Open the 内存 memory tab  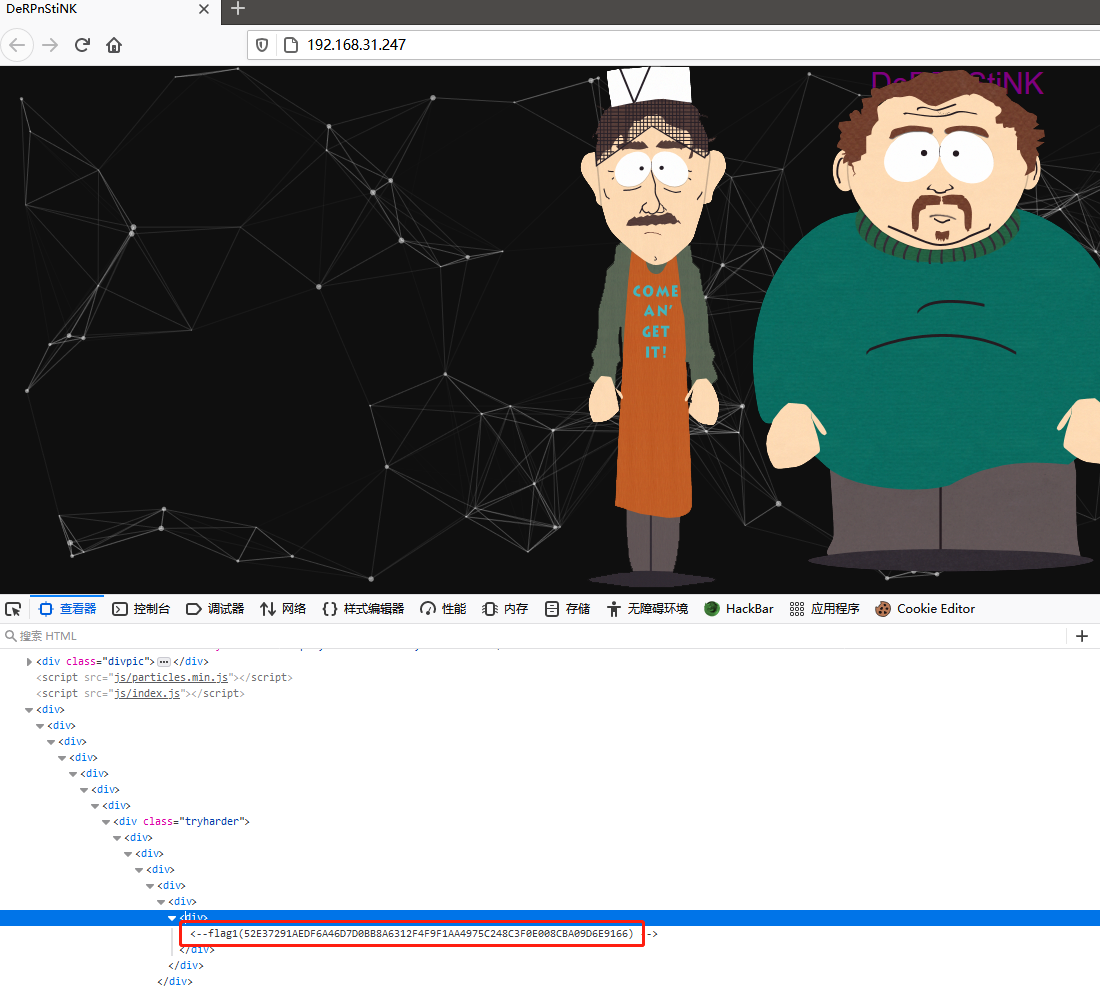505,609
